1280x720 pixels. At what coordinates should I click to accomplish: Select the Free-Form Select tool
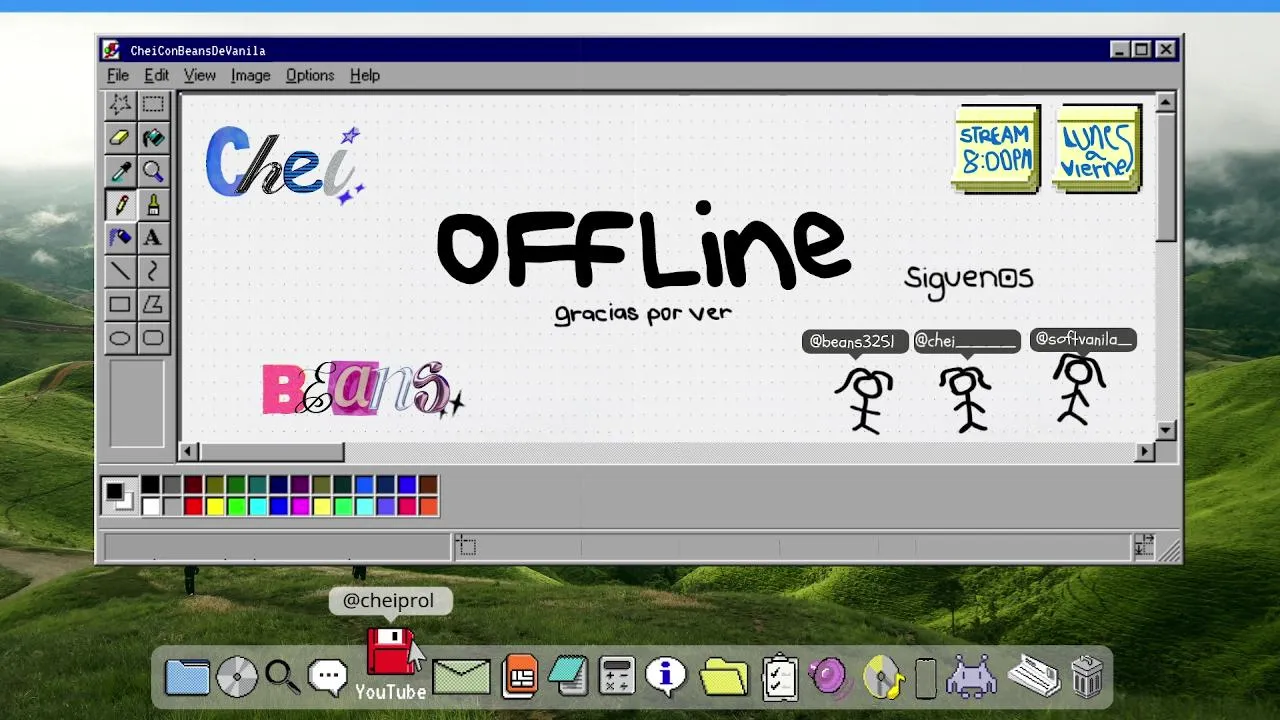(120, 104)
